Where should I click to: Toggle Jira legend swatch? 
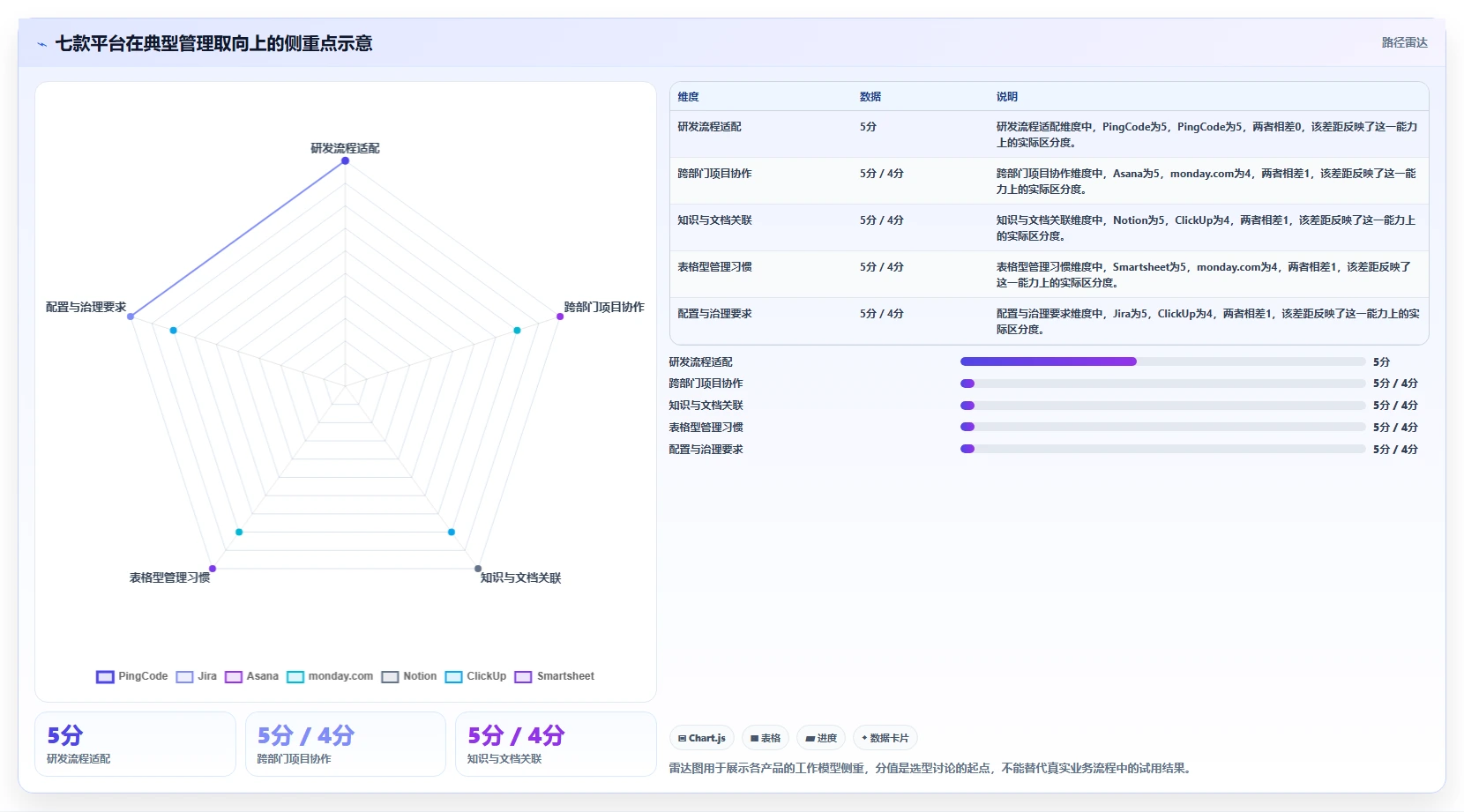[184, 677]
